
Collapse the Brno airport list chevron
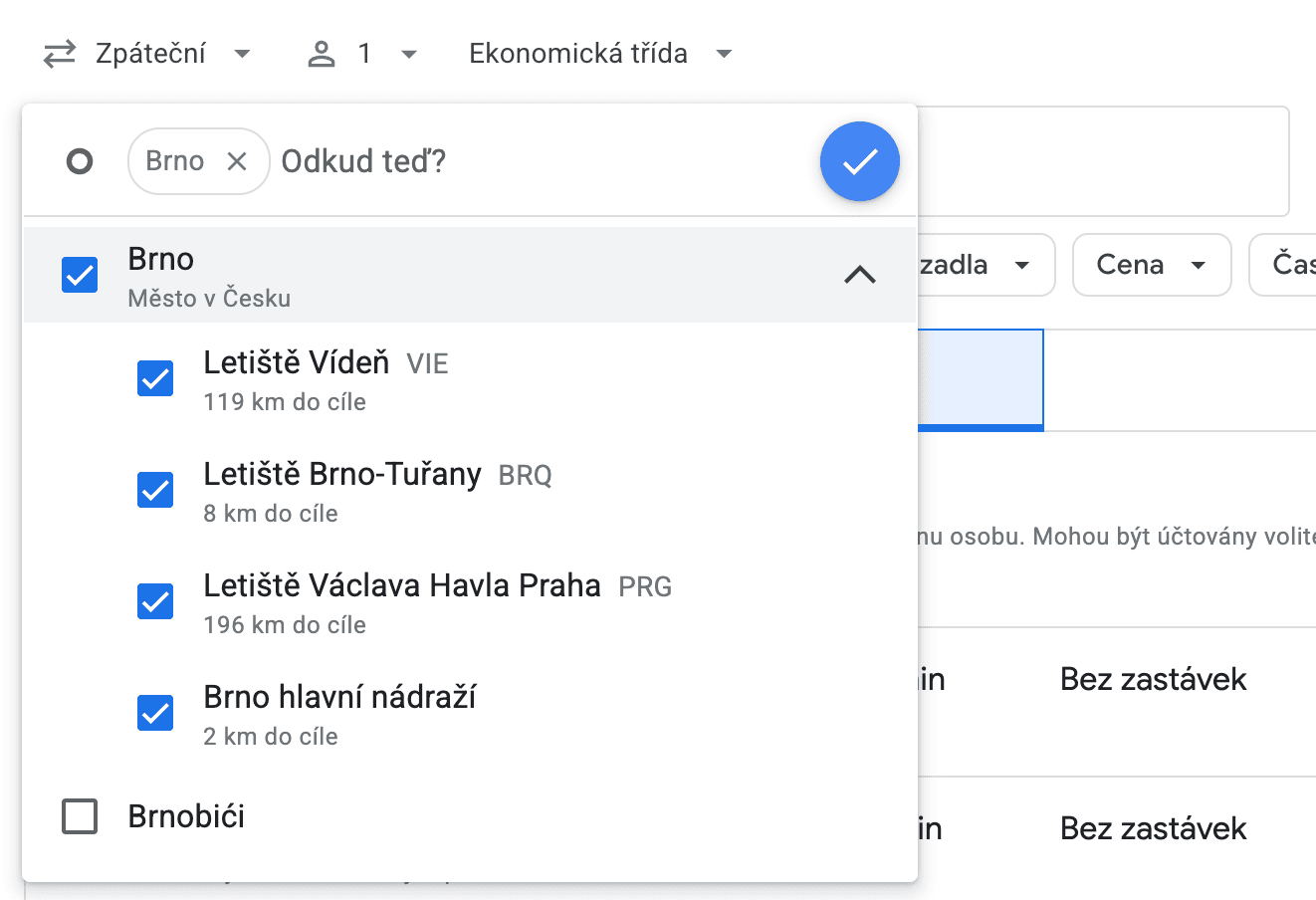point(860,275)
